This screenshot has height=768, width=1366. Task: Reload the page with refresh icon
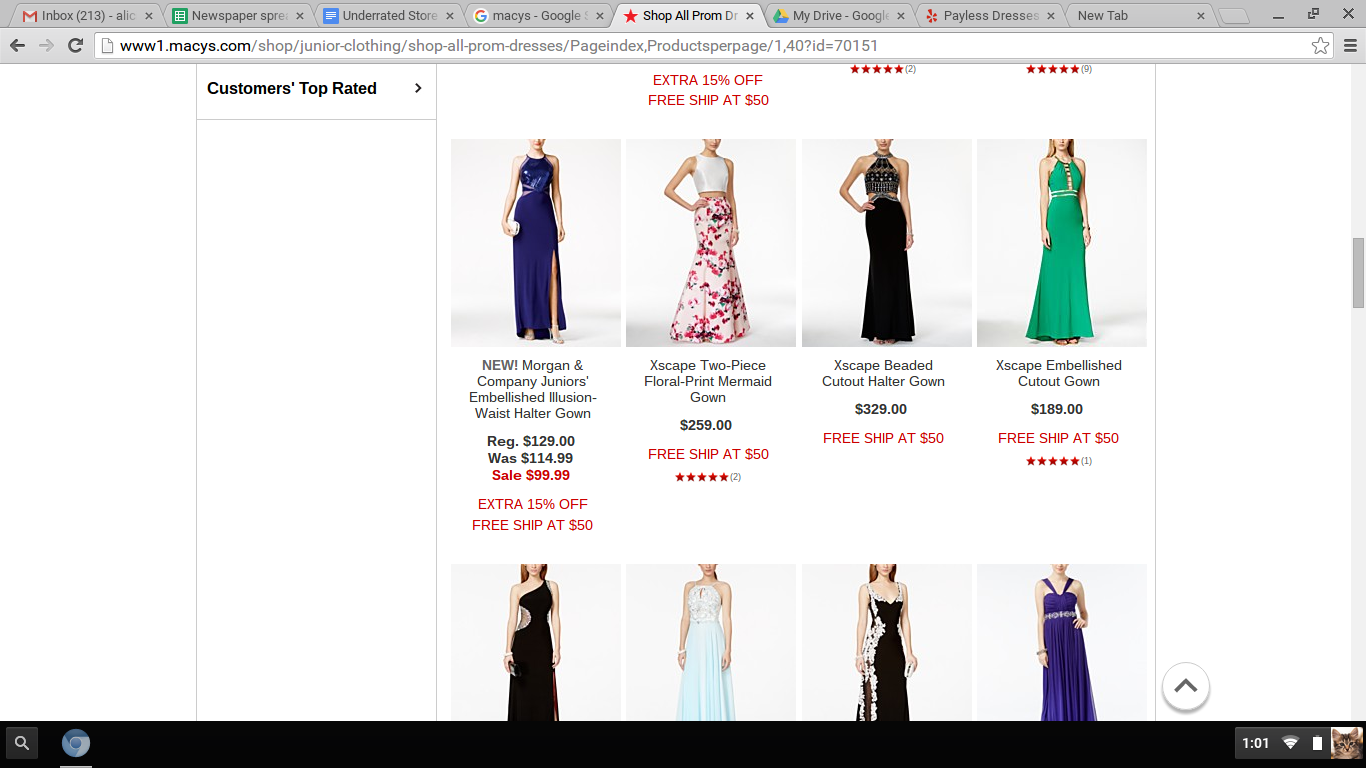pos(75,46)
